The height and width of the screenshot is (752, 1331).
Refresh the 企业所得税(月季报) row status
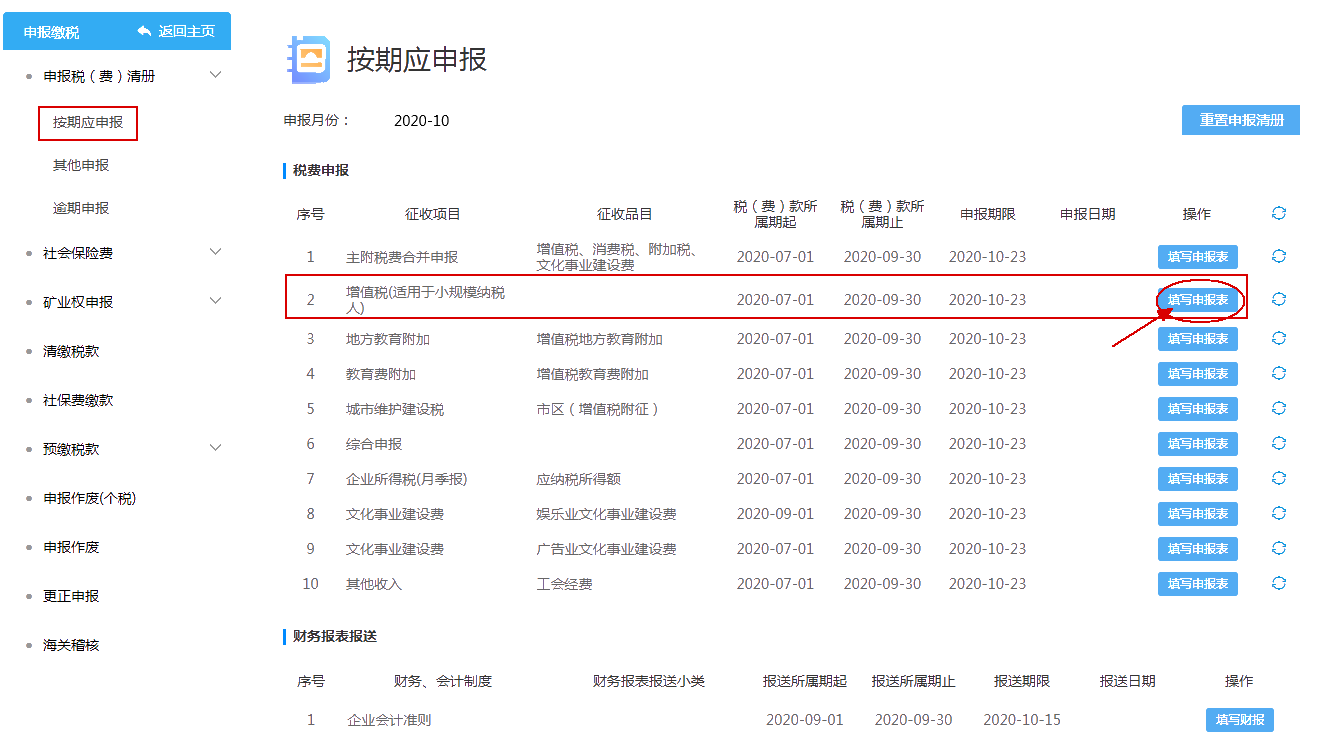(x=1277, y=478)
